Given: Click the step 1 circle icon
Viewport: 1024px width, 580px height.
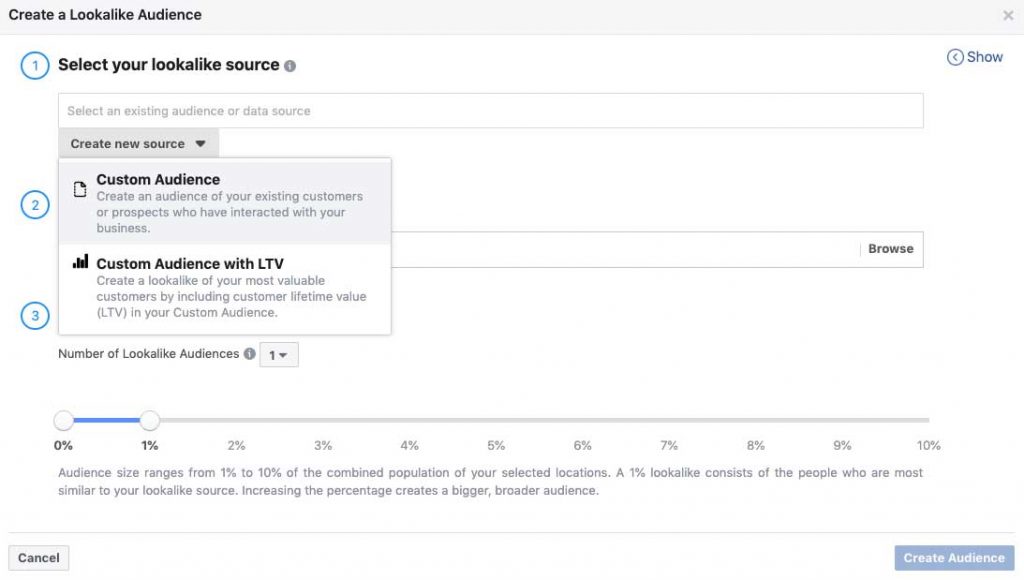Looking at the screenshot, I should (35, 67).
